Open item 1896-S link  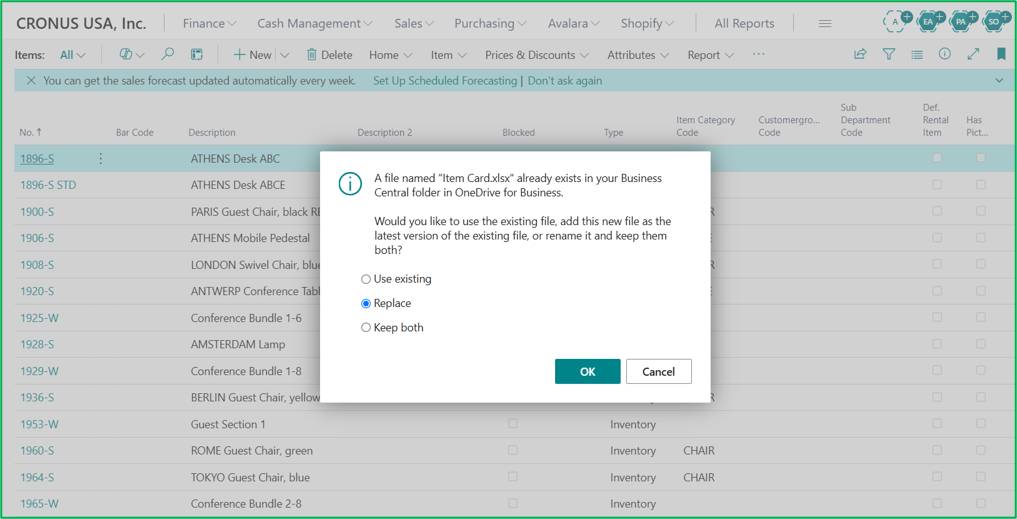(x=37, y=158)
